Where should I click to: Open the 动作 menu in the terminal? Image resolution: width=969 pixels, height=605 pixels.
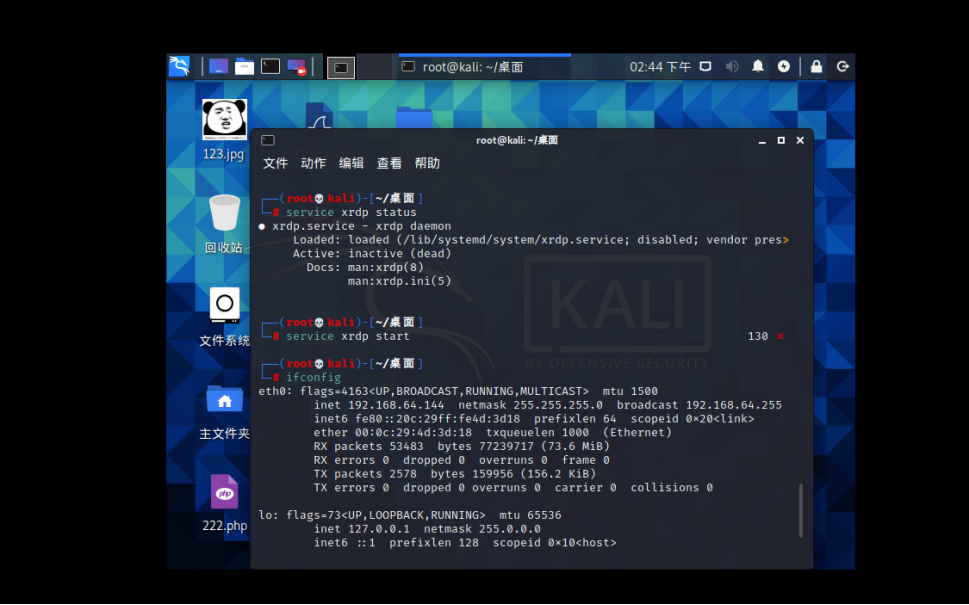pyautogui.click(x=313, y=163)
